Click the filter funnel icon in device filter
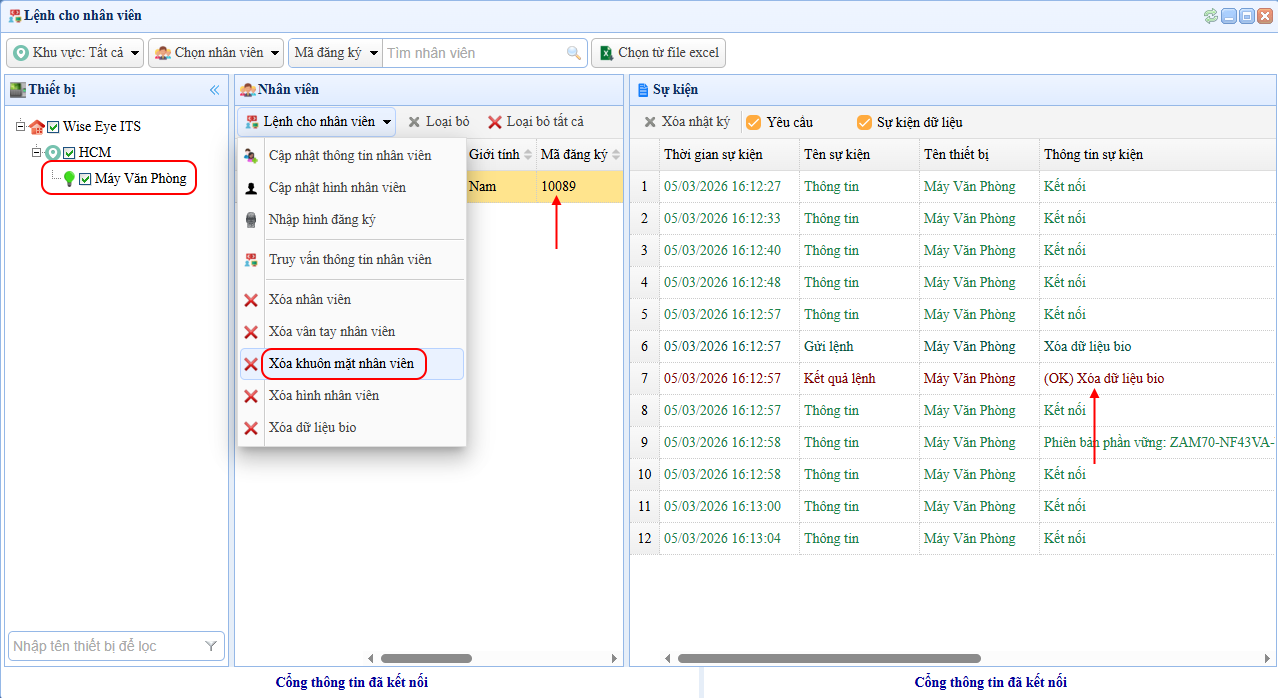Screen dimensions: 1278x698 [211, 647]
